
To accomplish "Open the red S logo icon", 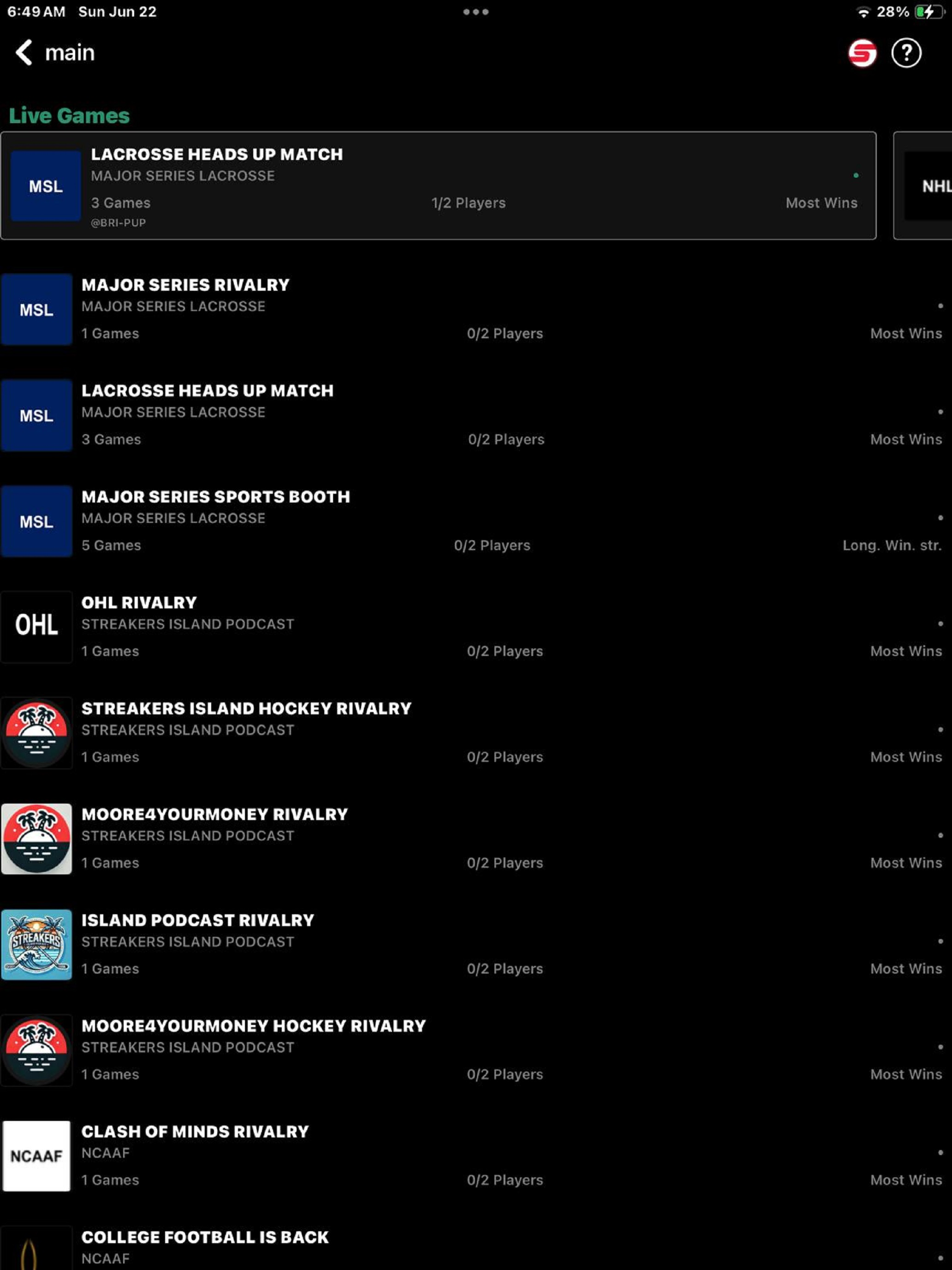I will pyautogui.click(x=862, y=54).
